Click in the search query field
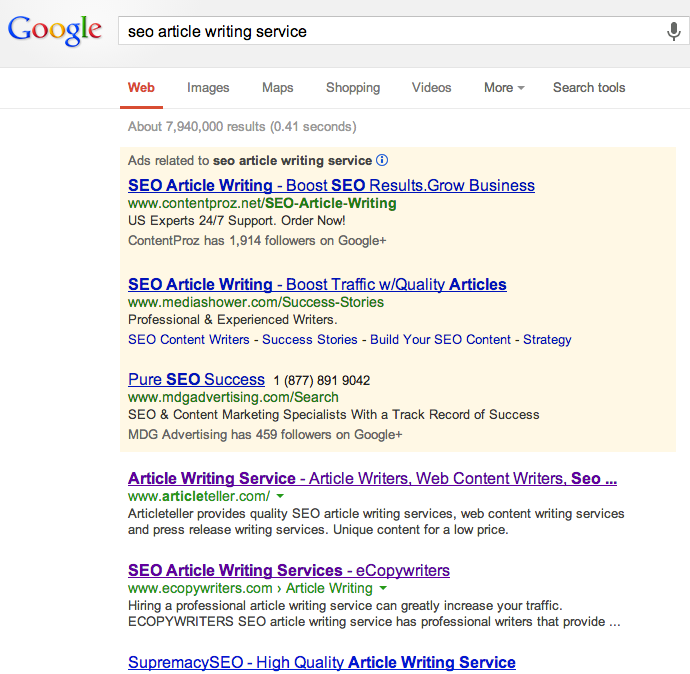690x674 pixels. [x=392, y=31]
